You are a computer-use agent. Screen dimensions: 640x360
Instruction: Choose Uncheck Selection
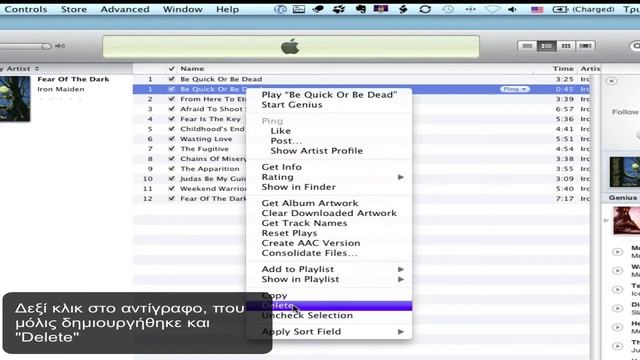click(x=329, y=316)
